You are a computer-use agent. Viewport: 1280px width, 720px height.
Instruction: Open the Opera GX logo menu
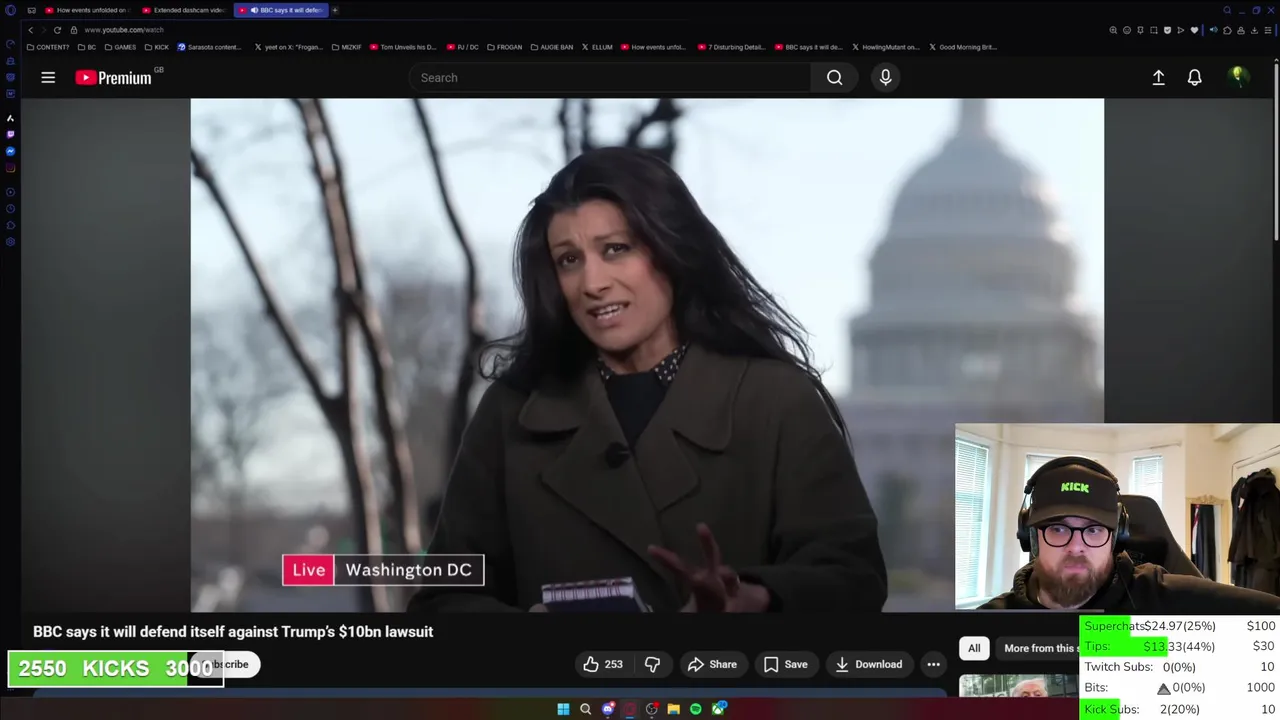click(10, 10)
